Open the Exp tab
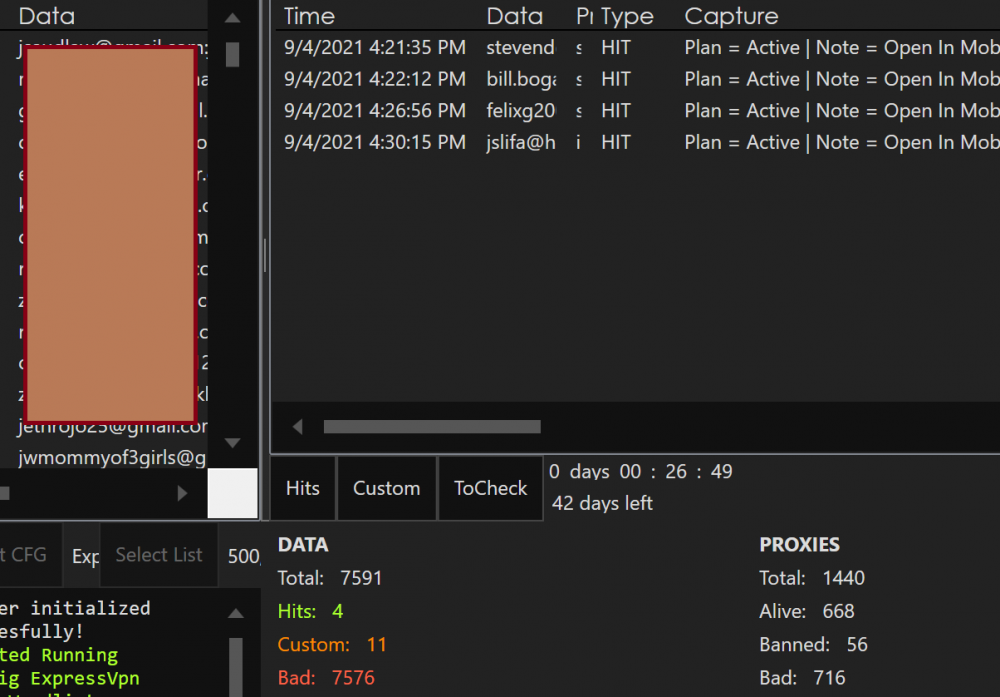Image resolution: width=1000 pixels, height=697 pixels. coord(85,556)
